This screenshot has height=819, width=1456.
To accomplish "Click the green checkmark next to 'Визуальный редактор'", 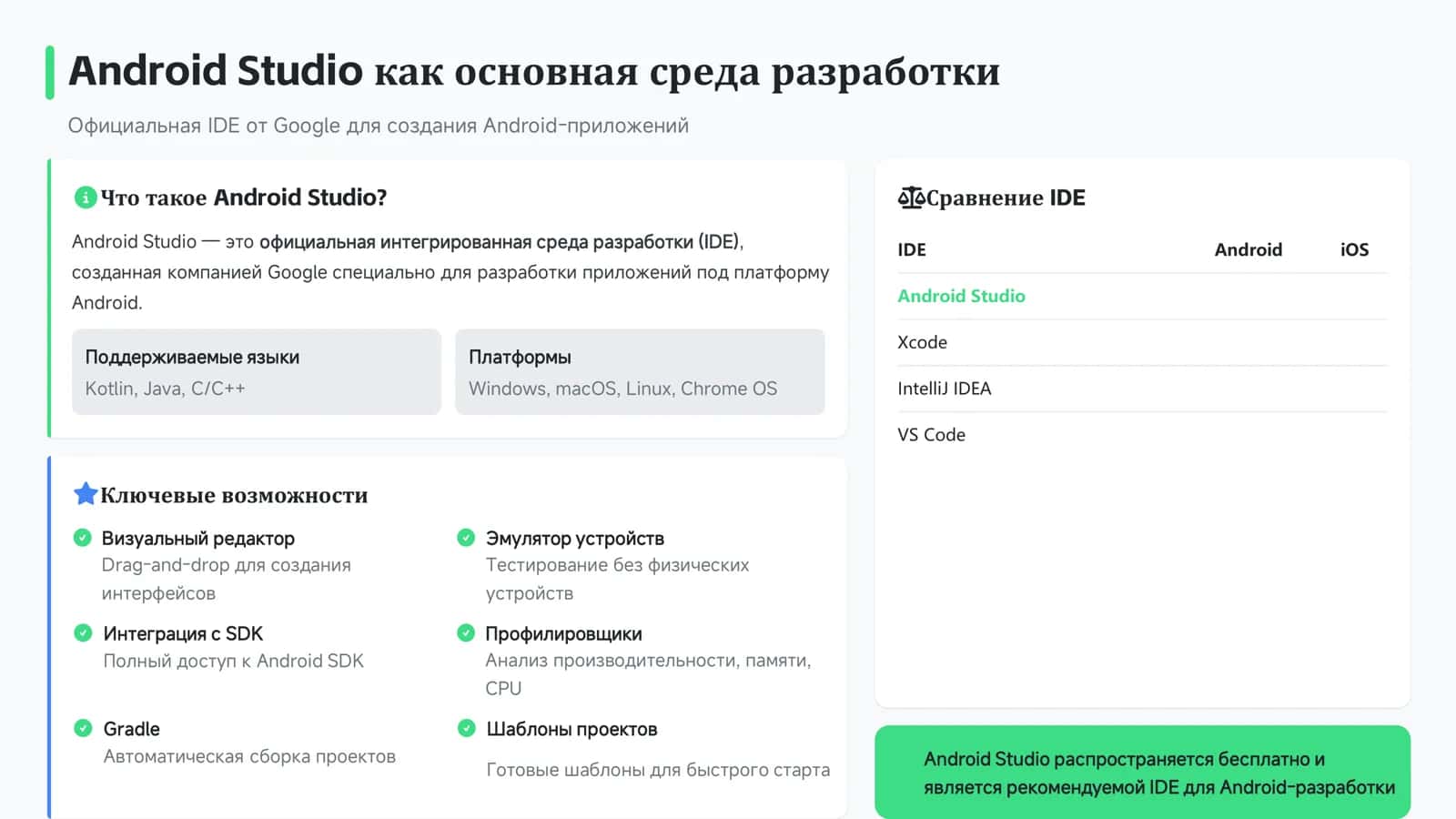I will coord(83,538).
